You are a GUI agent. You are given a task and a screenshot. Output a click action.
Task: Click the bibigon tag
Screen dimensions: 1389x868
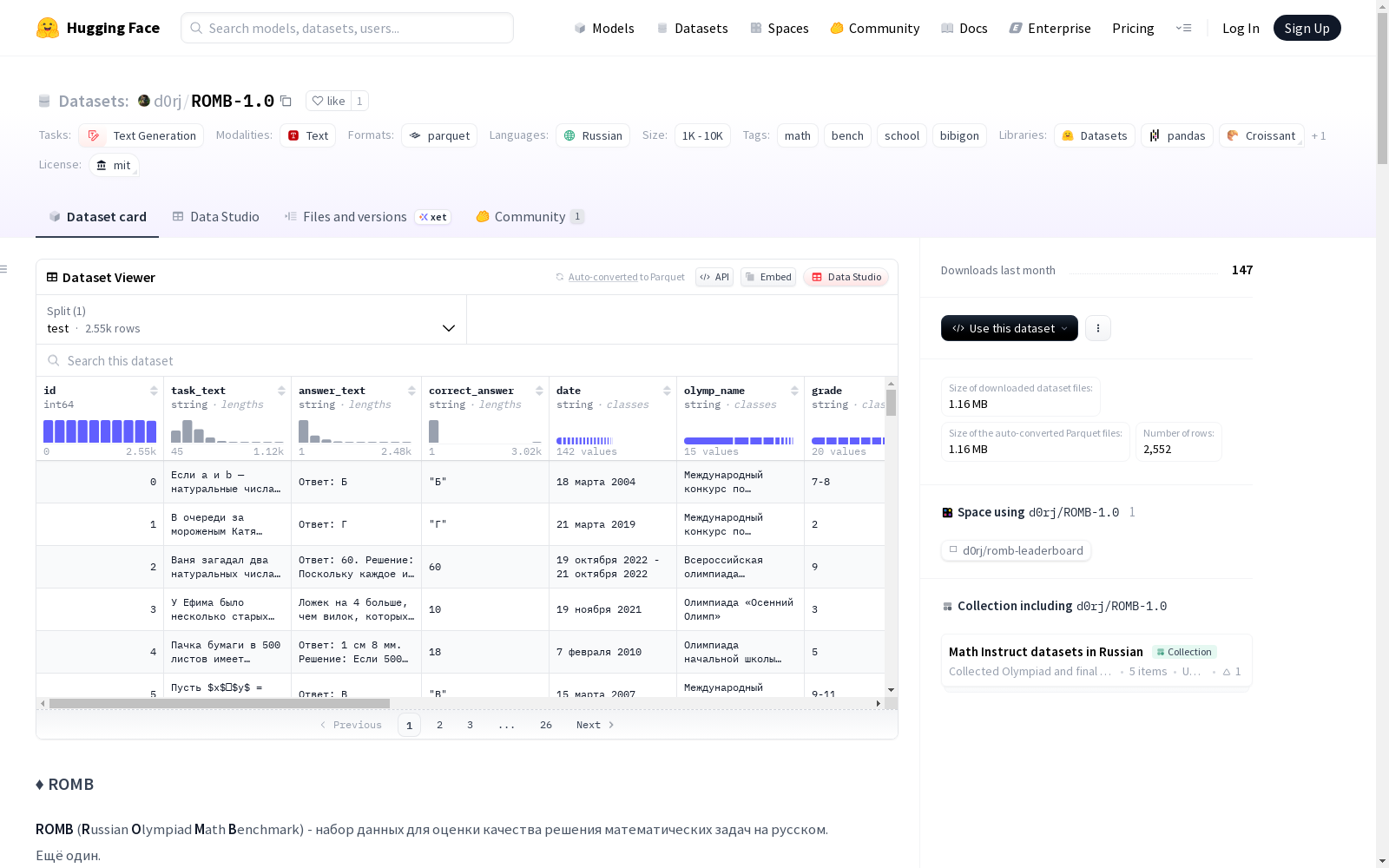959,135
